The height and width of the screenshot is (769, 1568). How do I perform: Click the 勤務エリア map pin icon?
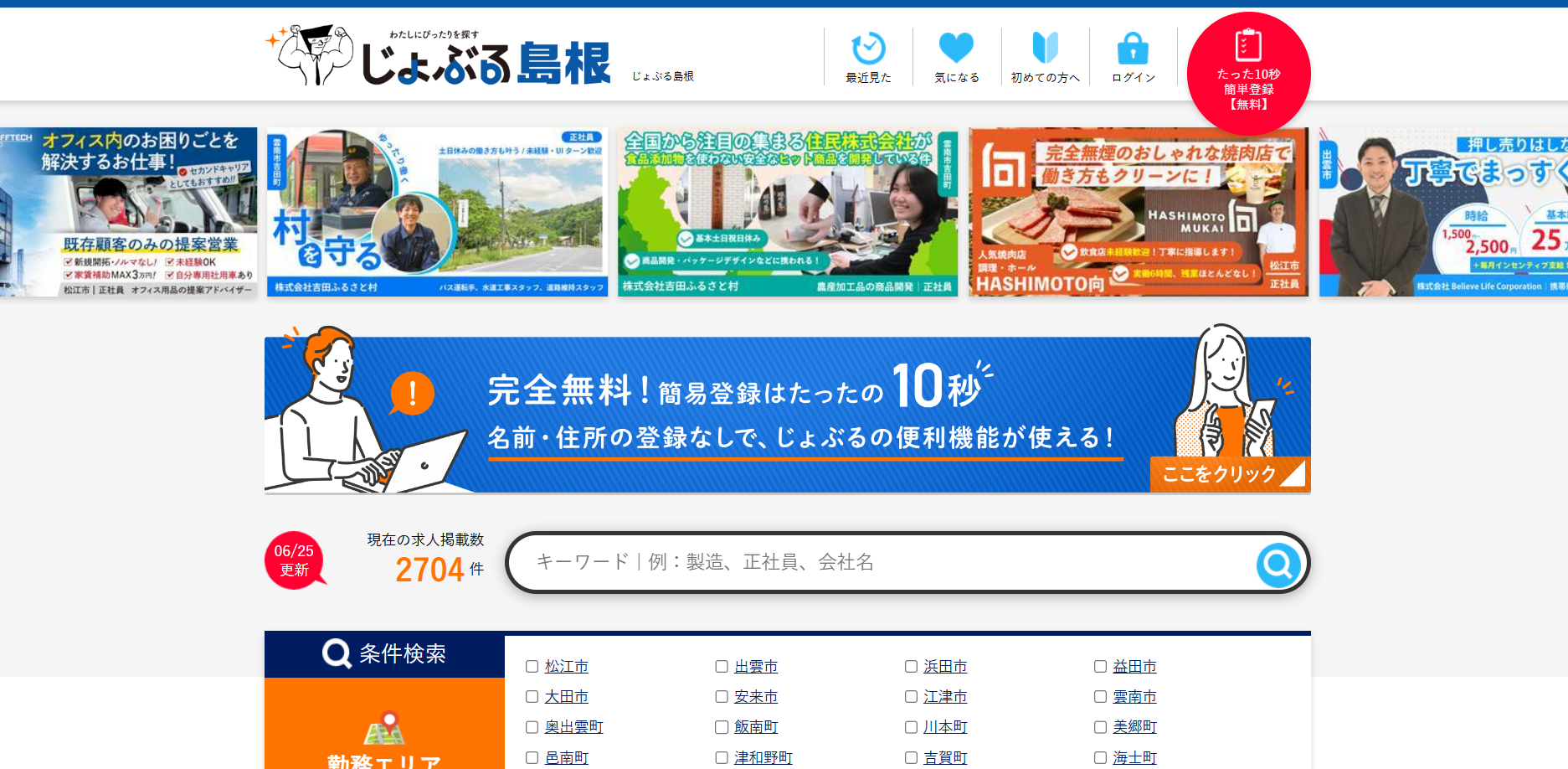click(384, 728)
